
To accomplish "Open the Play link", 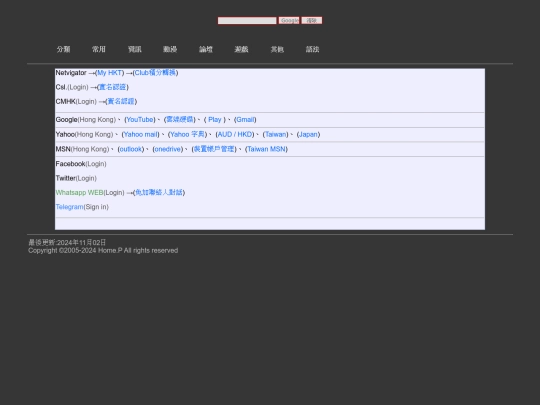I will coord(215,120).
